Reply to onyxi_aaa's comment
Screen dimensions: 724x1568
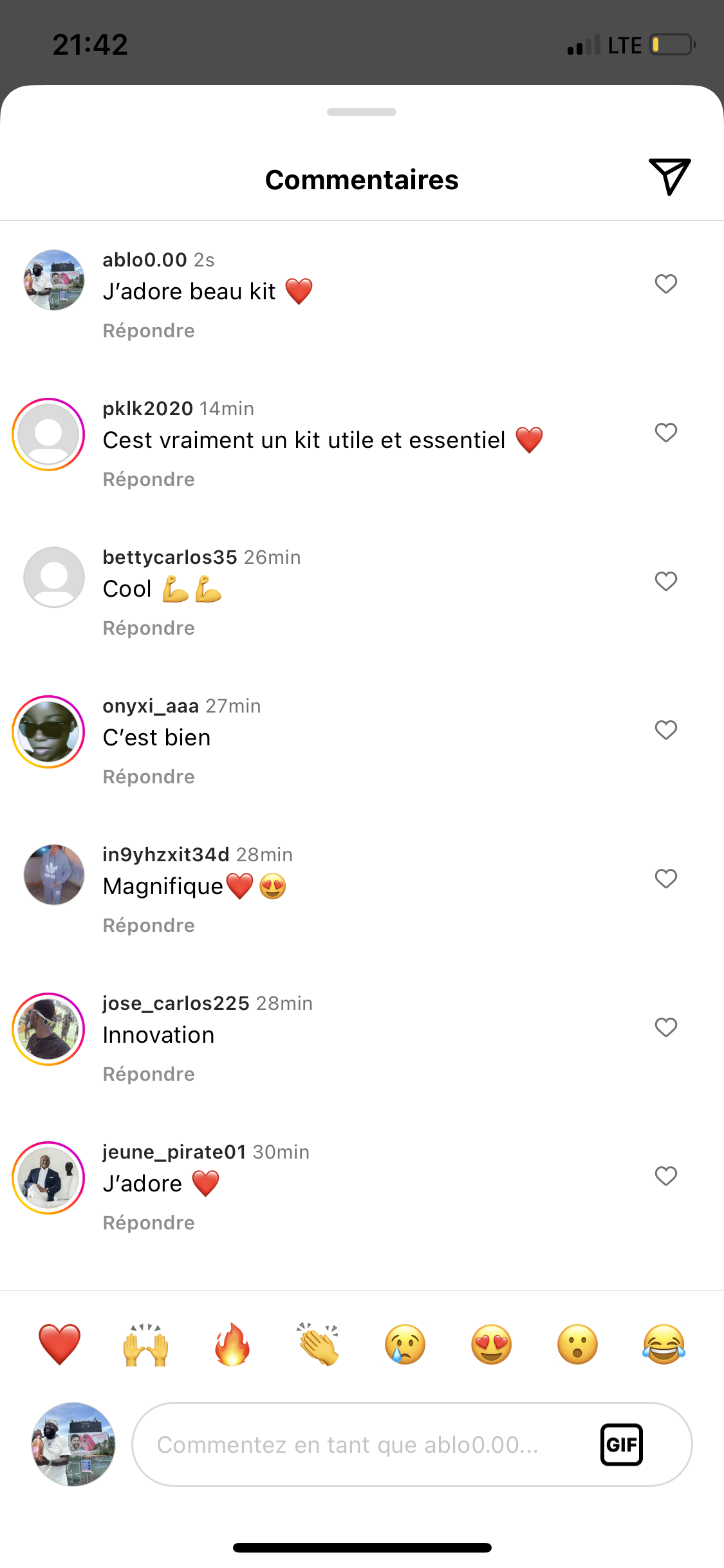coord(149,777)
